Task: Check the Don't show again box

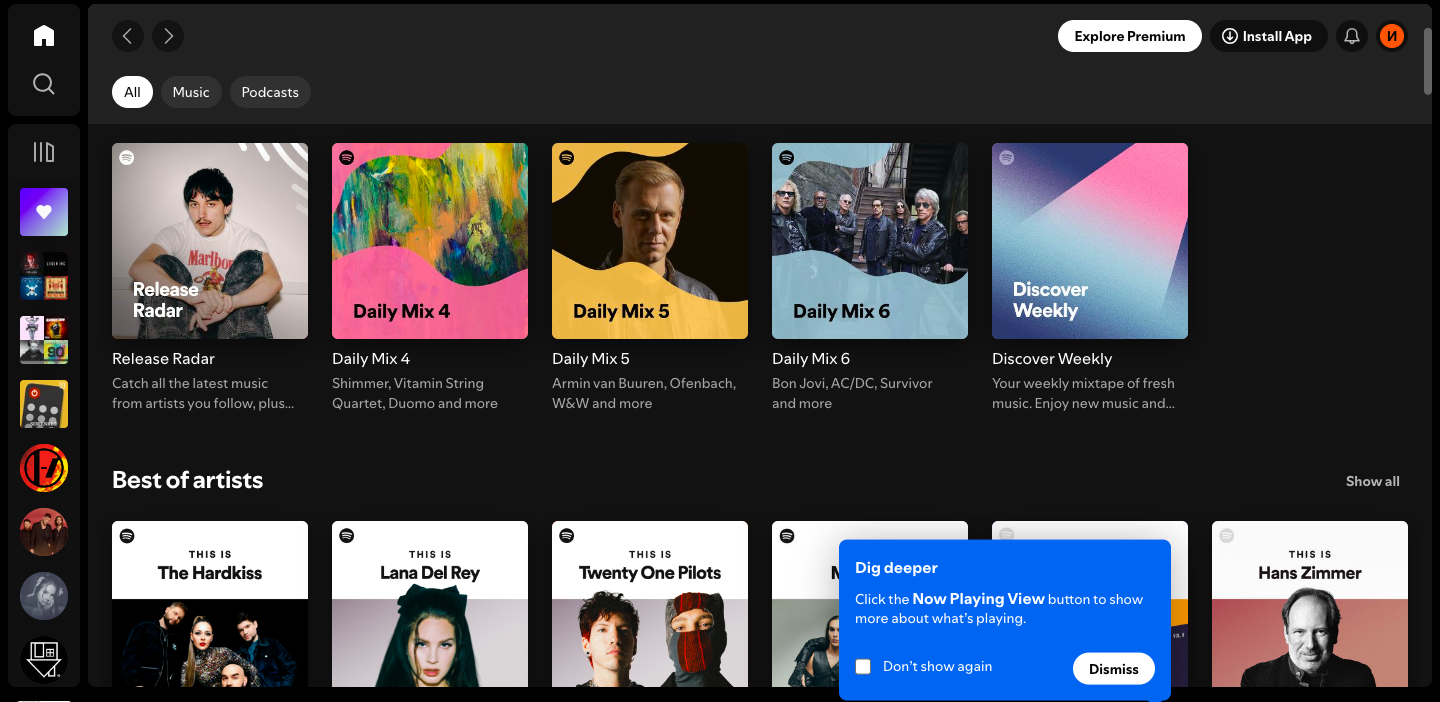Action: (x=863, y=666)
